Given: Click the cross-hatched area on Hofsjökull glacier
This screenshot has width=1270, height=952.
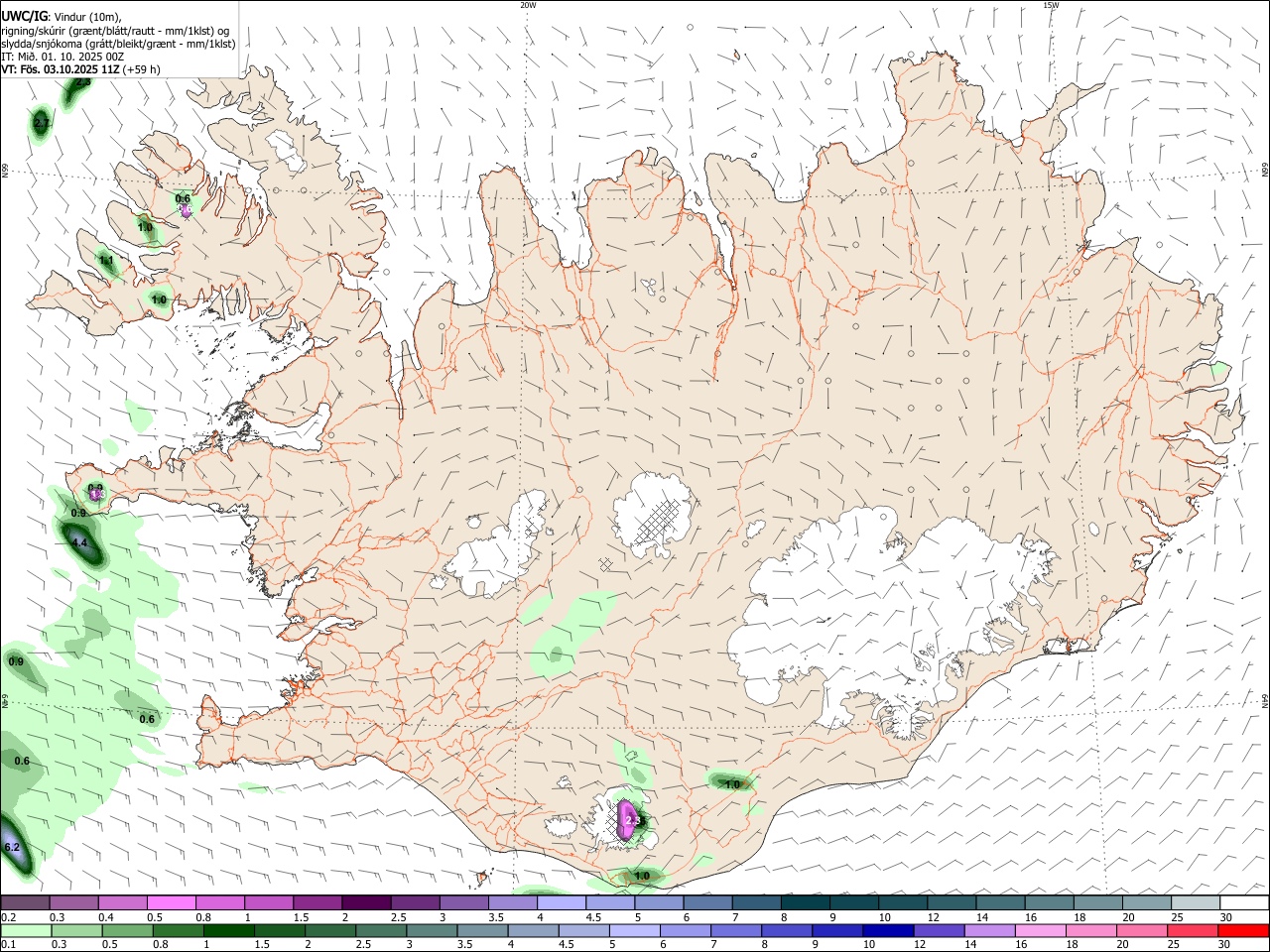Looking at the screenshot, I should (658, 520).
